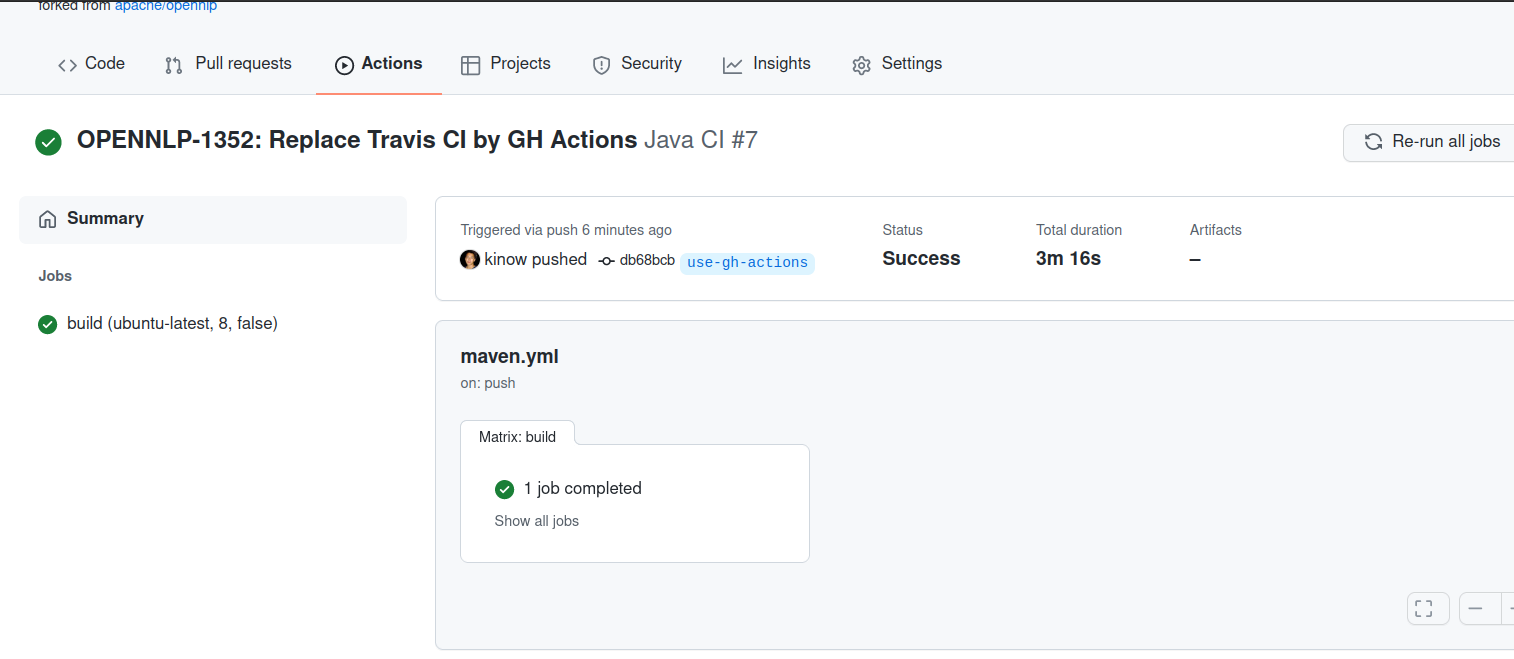The width and height of the screenshot is (1514, 659).
Task: Click the commit node icon
Action: pyautogui.click(x=606, y=261)
